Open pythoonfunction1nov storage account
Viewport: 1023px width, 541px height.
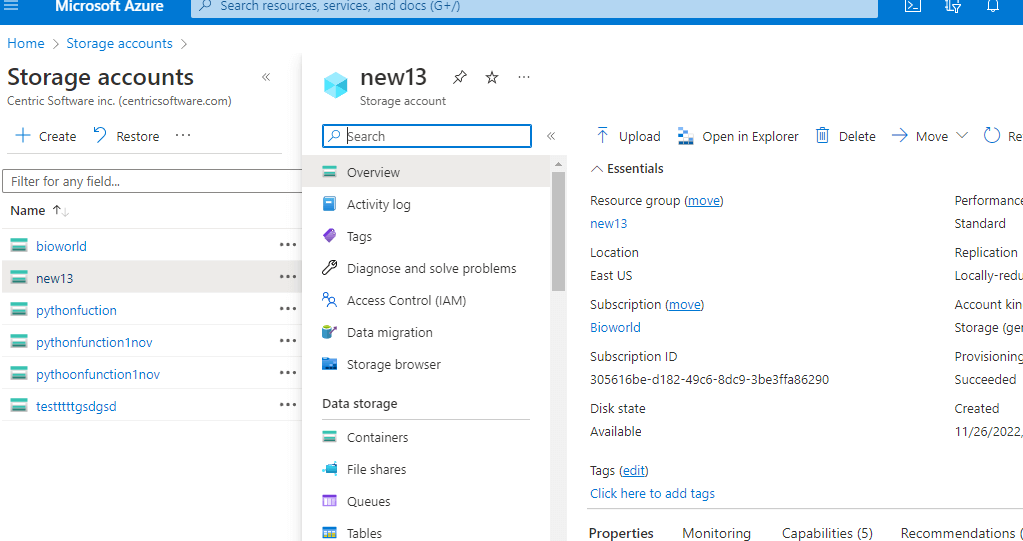pyautogui.click(x=98, y=374)
